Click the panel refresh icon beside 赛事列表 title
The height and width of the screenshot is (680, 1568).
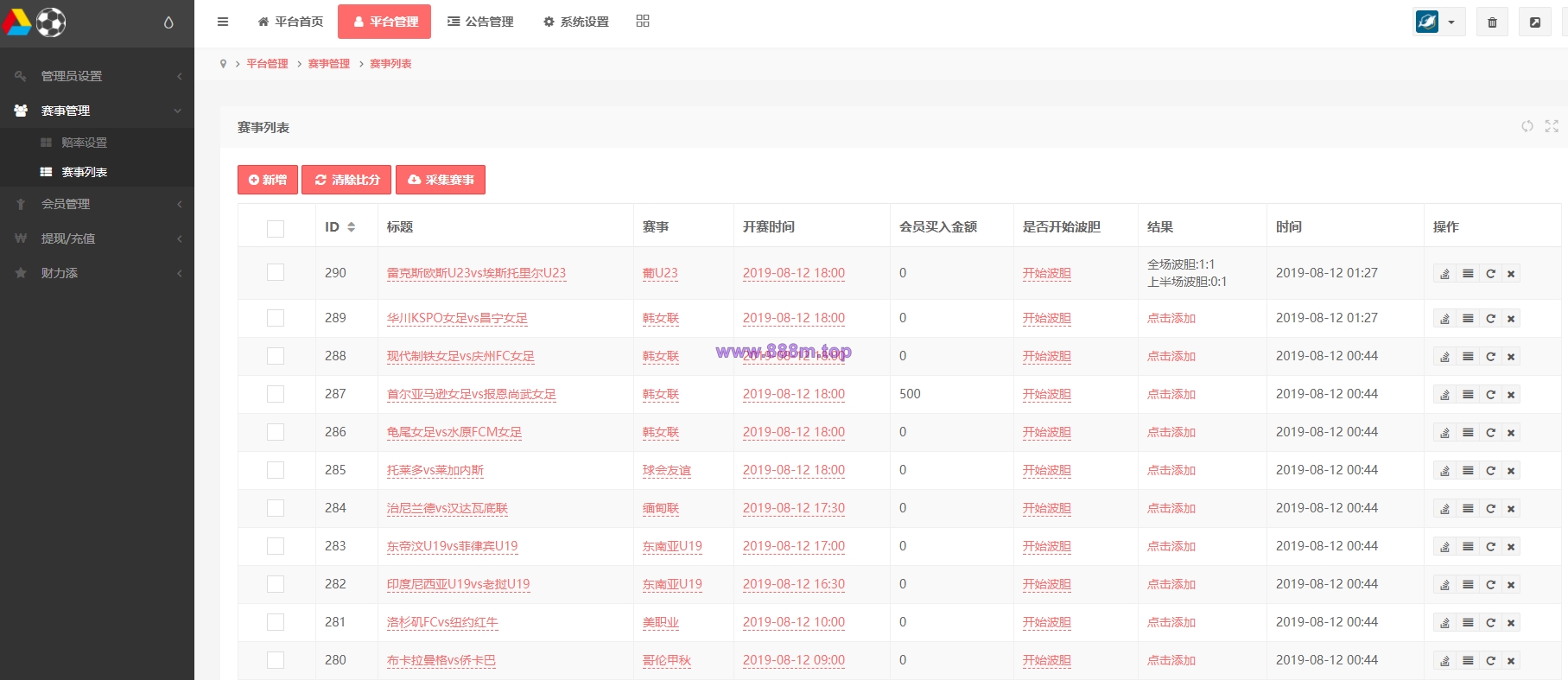pos(1527,126)
